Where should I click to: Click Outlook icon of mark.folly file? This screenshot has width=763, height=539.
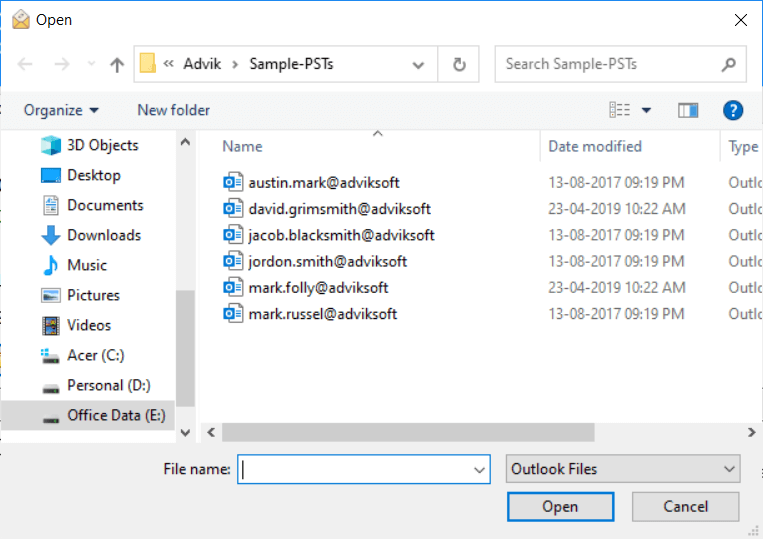click(x=233, y=287)
